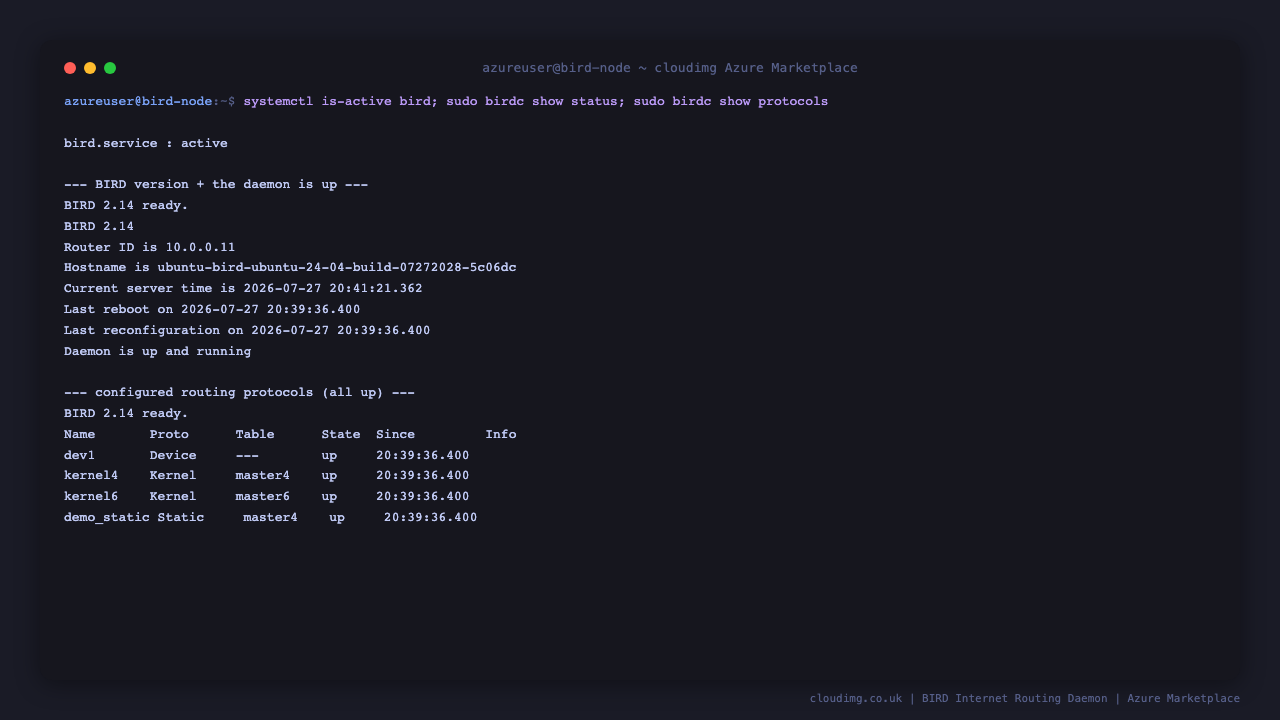Click the yellow minimize window dot

90,68
